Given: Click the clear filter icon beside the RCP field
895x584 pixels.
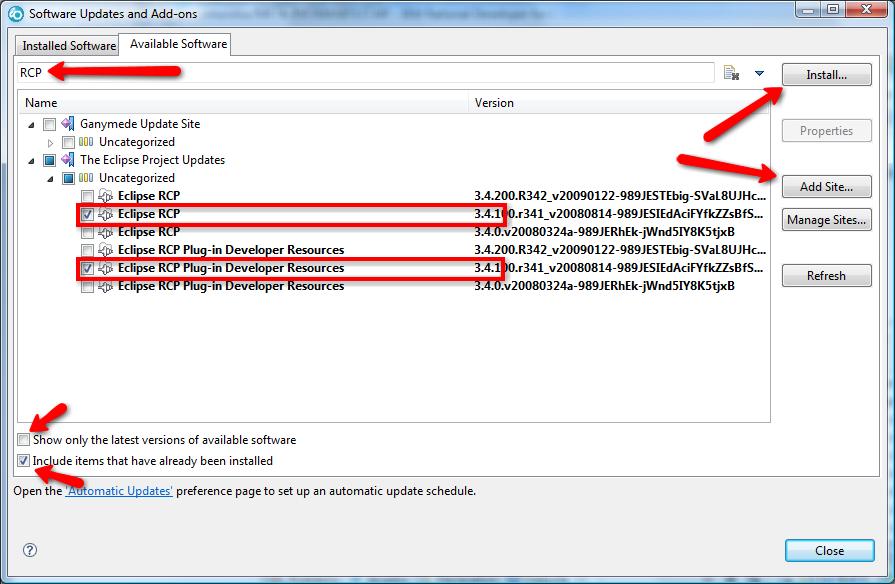Looking at the screenshot, I should point(731,73).
